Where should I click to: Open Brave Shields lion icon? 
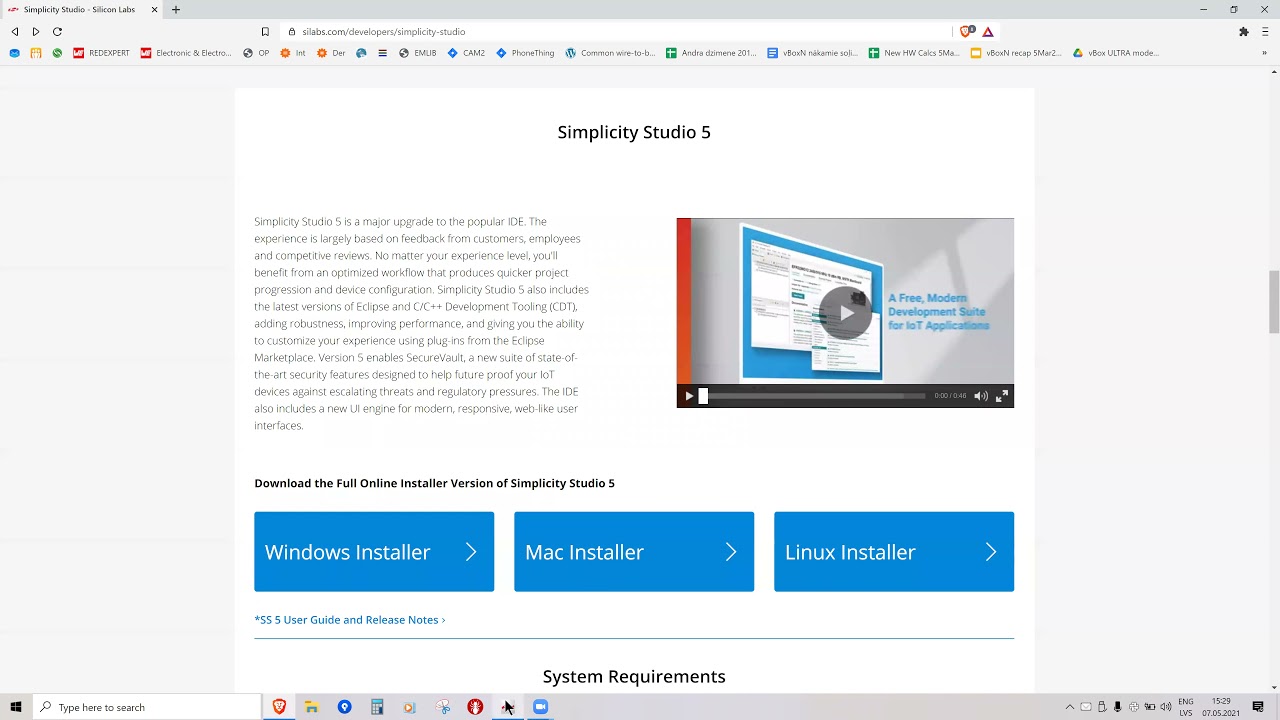click(x=965, y=31)
